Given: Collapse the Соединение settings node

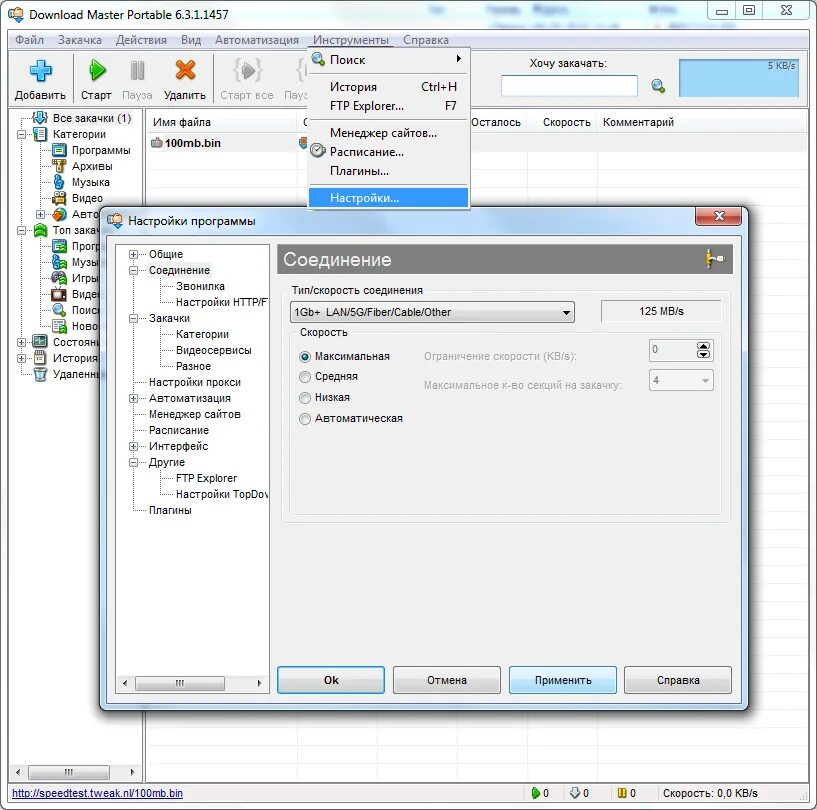Looking at the screenshot, I should pyautogui.click(x=133, y=270).
